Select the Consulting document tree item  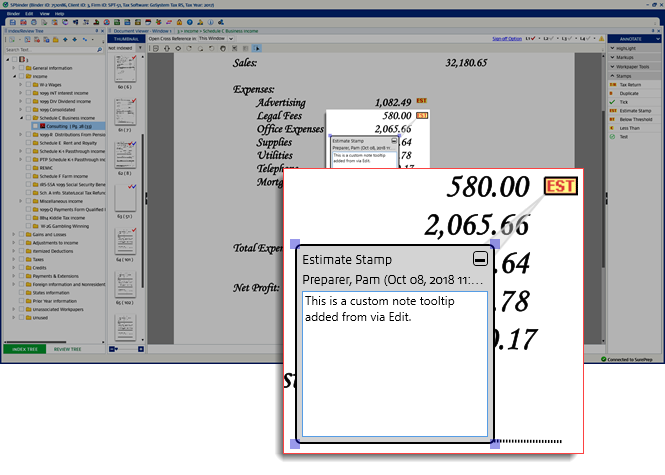[69, 126]
